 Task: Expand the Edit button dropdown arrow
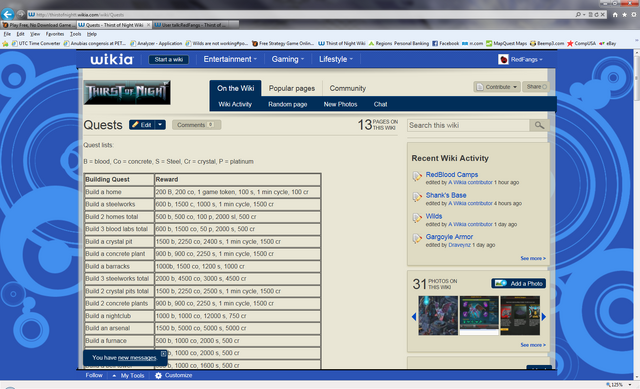pyautogui.click(x=160, y=125)
